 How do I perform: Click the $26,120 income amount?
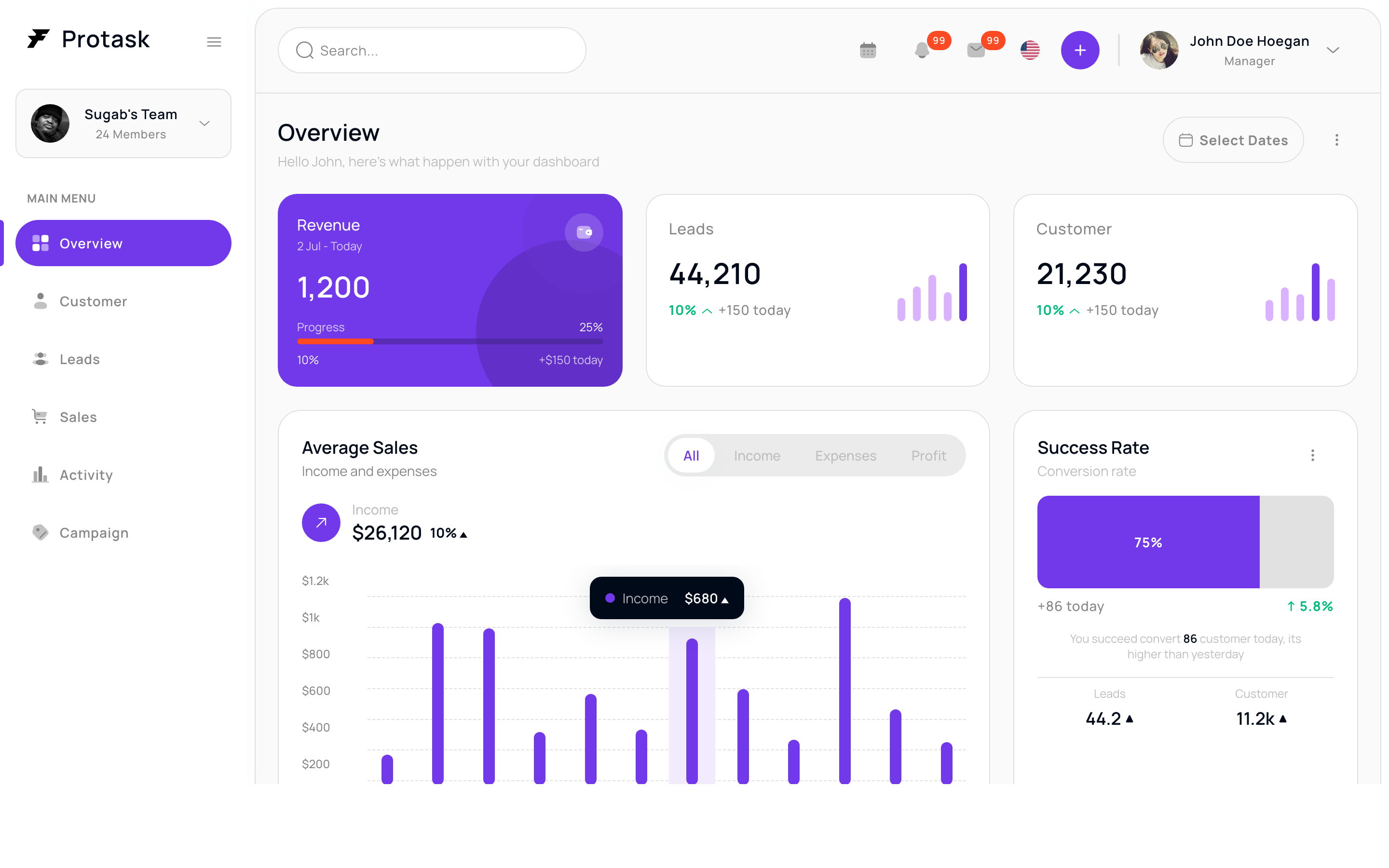point(386,533)
